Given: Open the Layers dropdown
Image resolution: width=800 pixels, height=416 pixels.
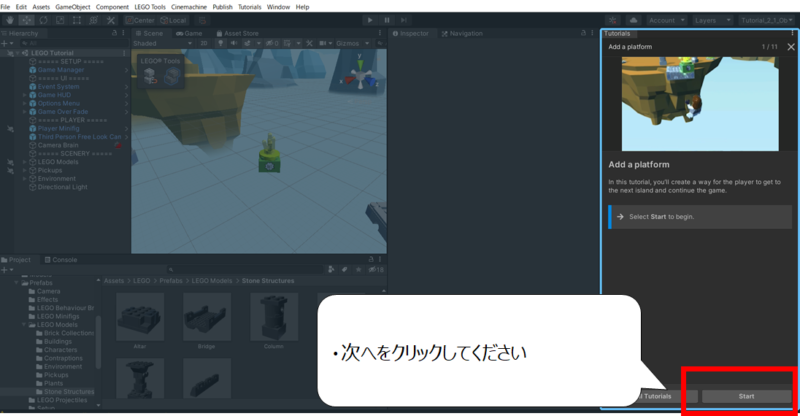Looking at the screenshot, I should 713,20.
